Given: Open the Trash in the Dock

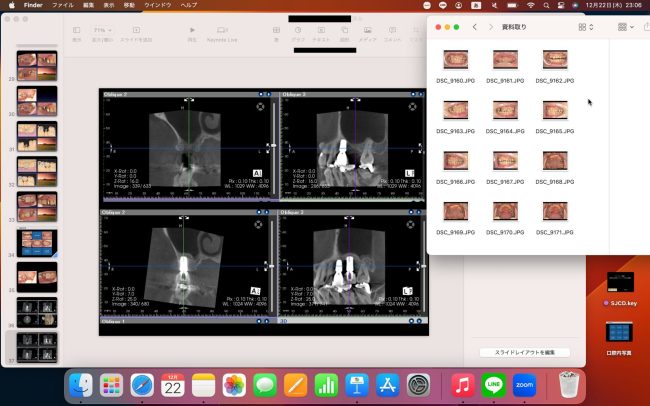Looking at the screenshot, I should tap(569, 385).
